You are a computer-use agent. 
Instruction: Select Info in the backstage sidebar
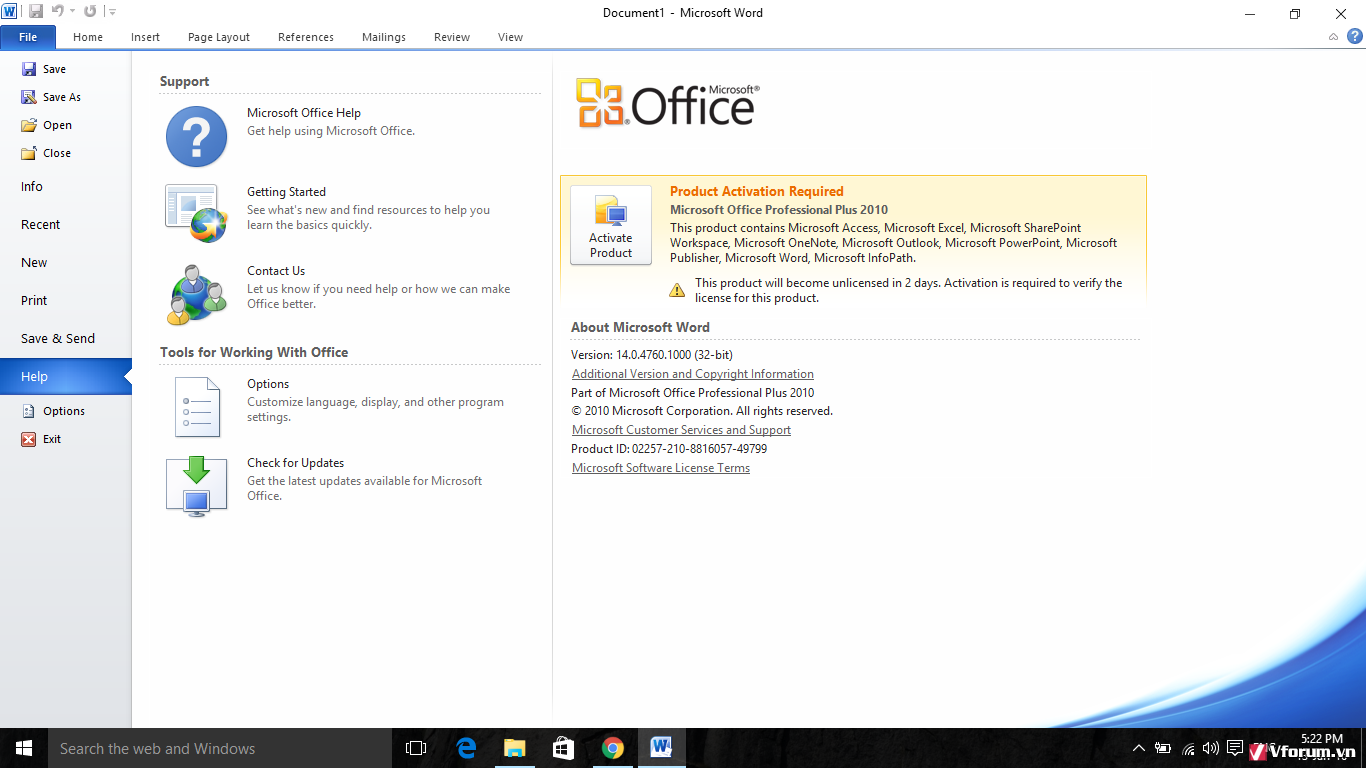pos(32,187)
